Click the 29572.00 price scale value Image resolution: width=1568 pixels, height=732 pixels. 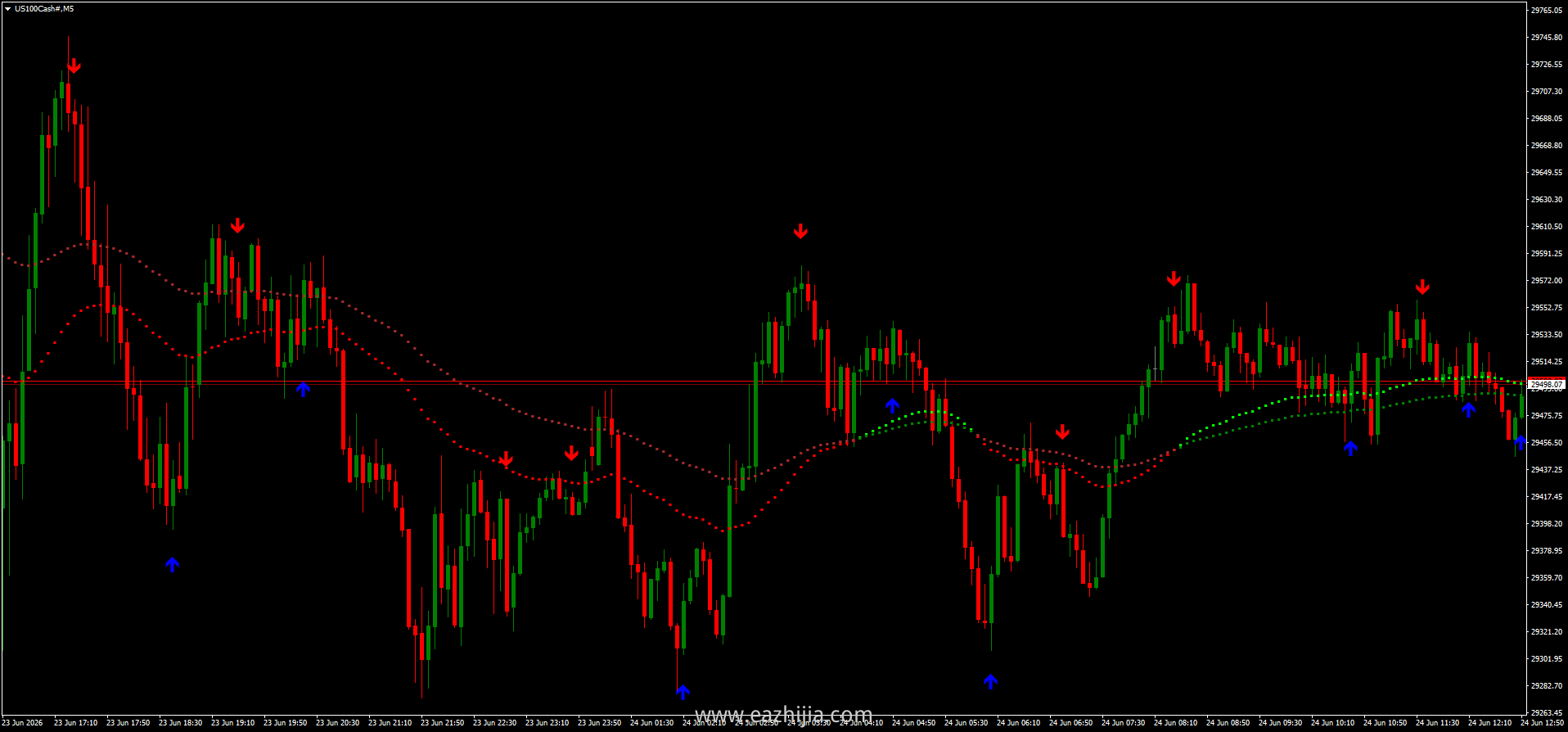coord(1547,280)
